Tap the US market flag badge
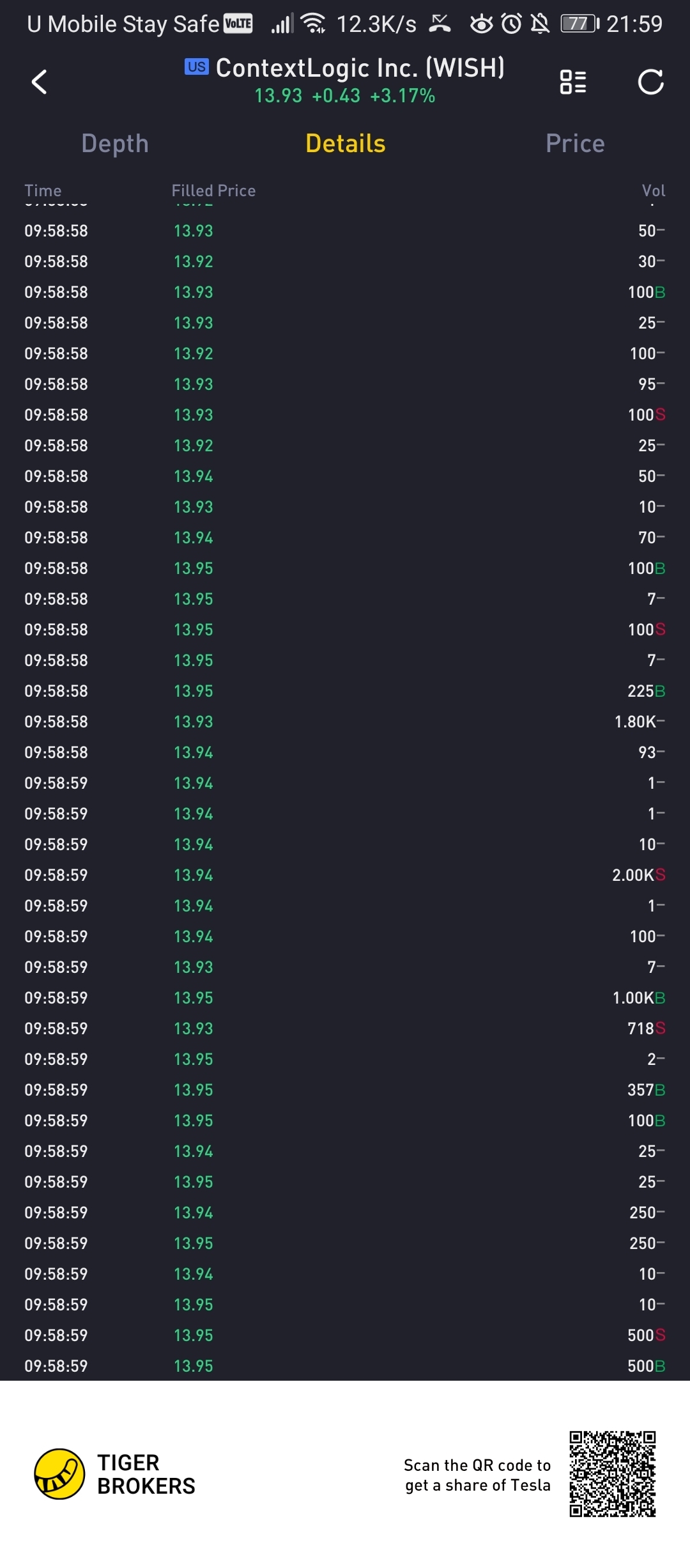Screen dimensions: 690x1568 [x=197, y=67]
